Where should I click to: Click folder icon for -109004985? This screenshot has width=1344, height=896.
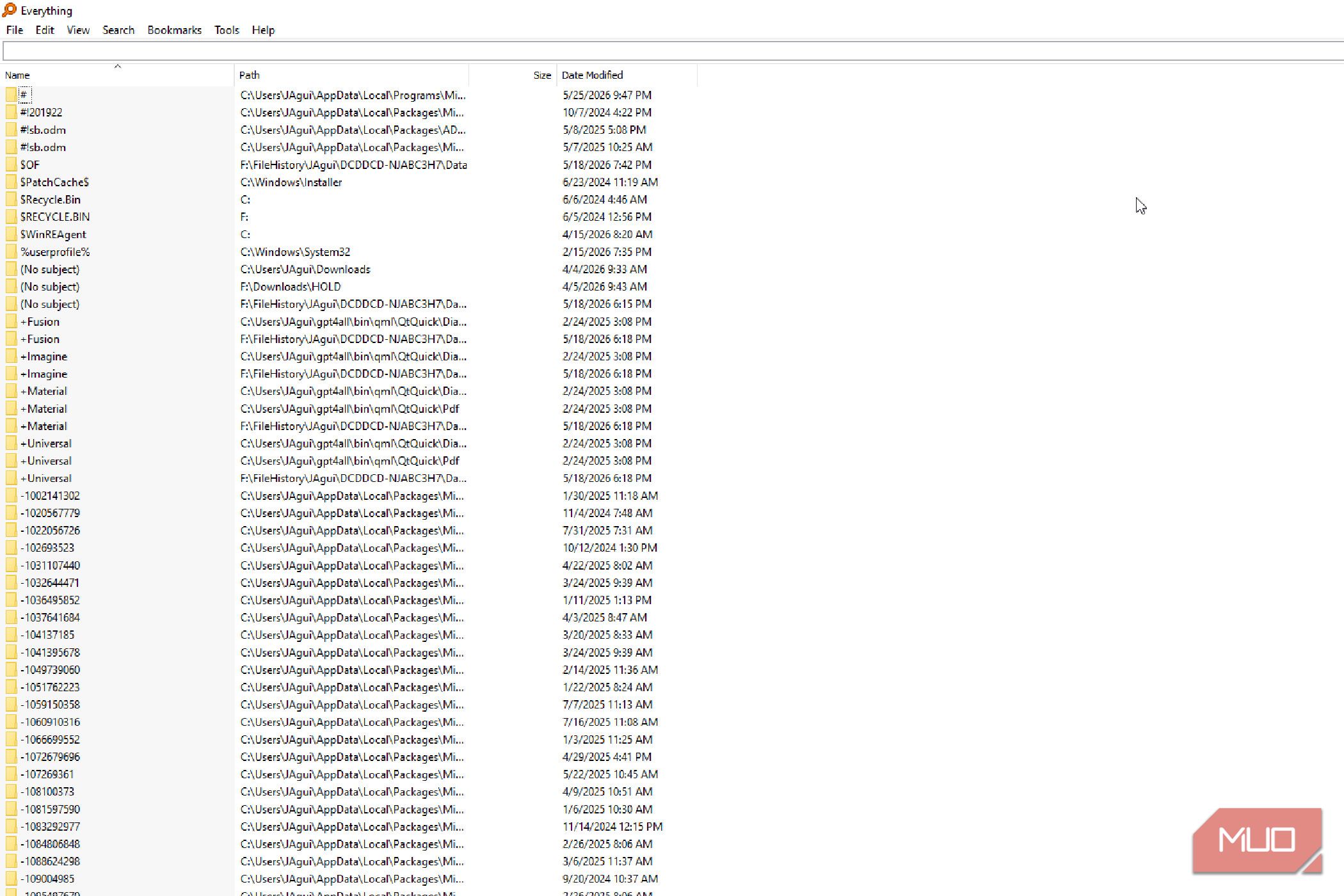[x=11, y=879]
